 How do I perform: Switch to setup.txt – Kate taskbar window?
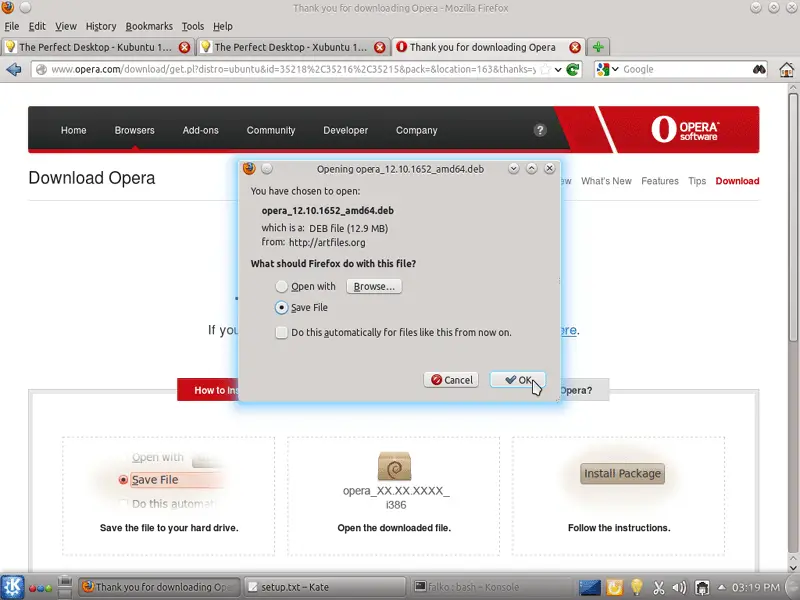326,587
